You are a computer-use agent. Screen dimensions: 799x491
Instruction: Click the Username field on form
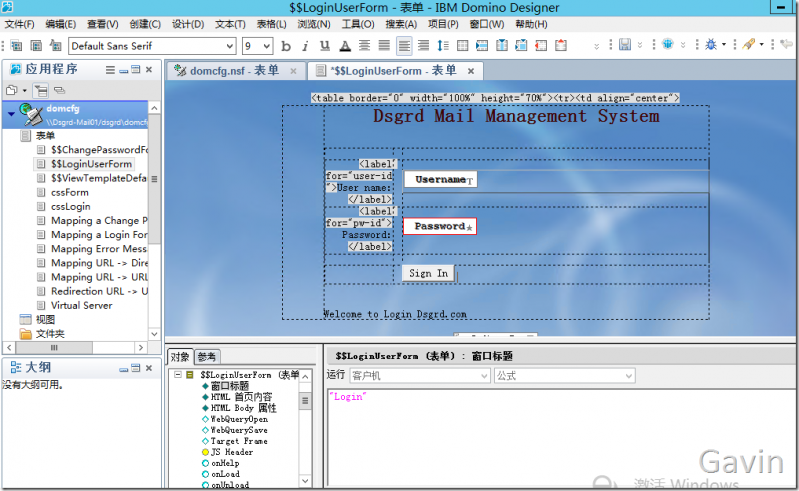(x=441, y=180)
